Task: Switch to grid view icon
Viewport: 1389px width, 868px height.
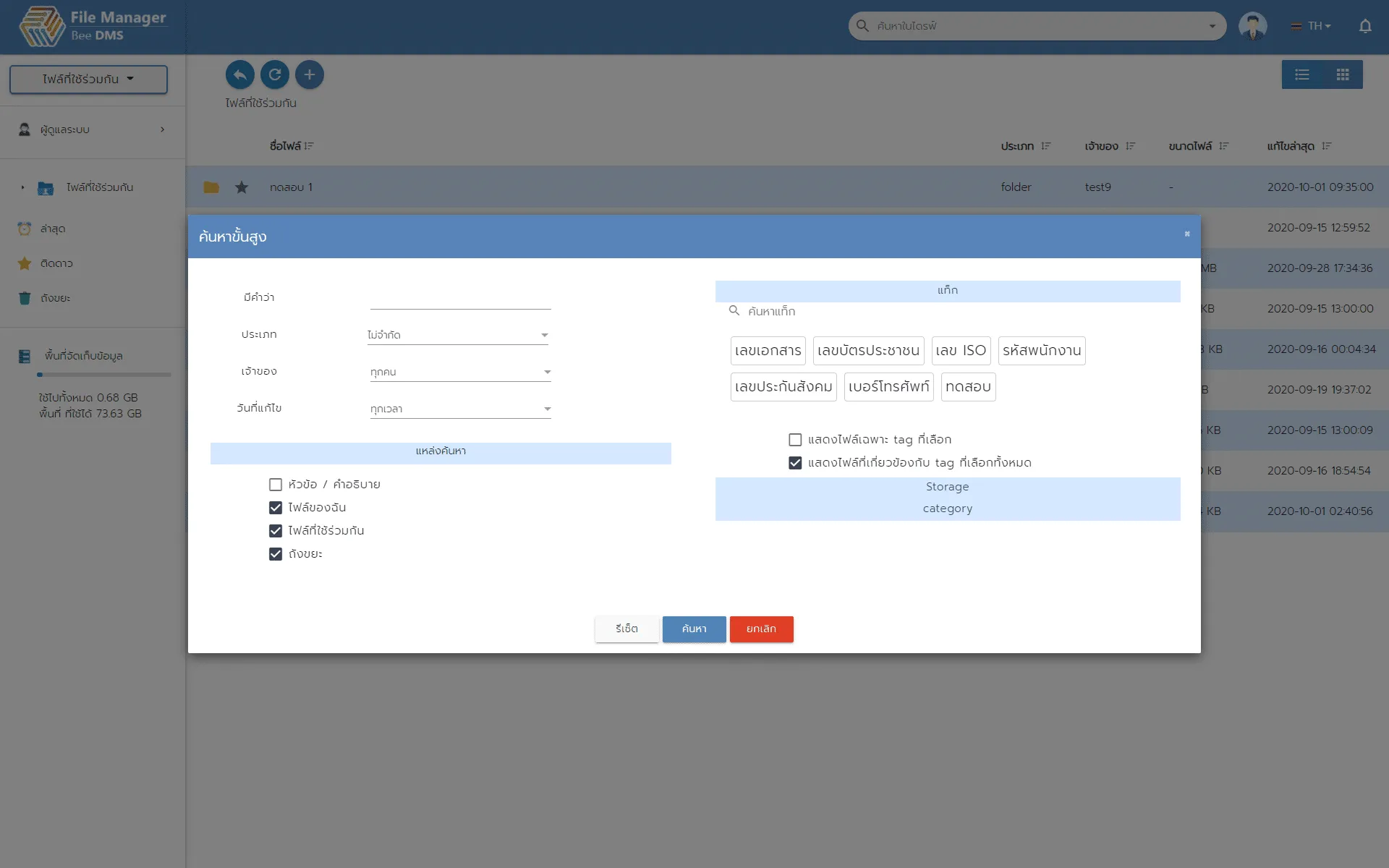Action: click(x=1343, y=75)
